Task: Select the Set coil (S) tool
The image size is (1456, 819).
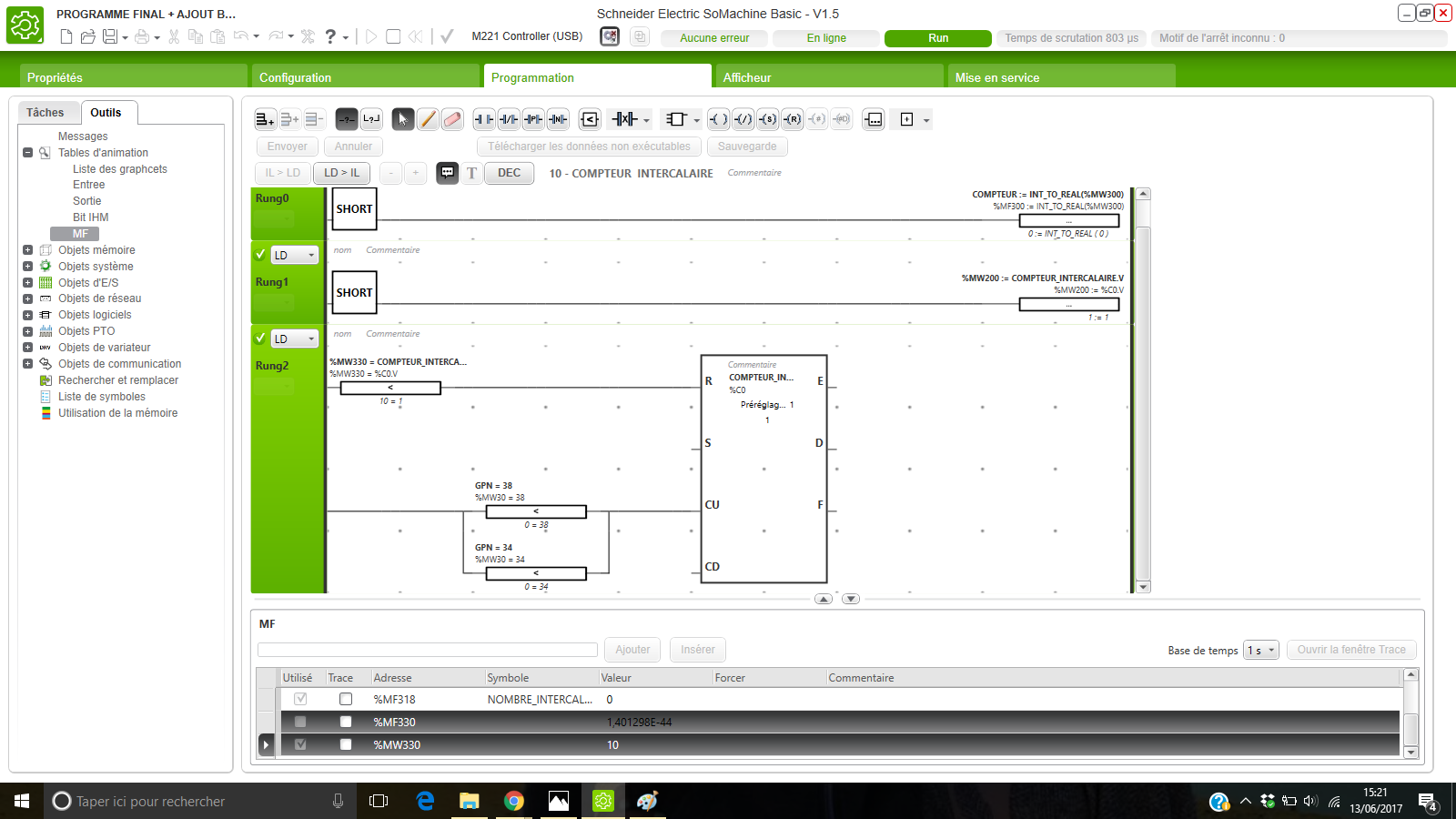Action: click(x=768, y=119)
